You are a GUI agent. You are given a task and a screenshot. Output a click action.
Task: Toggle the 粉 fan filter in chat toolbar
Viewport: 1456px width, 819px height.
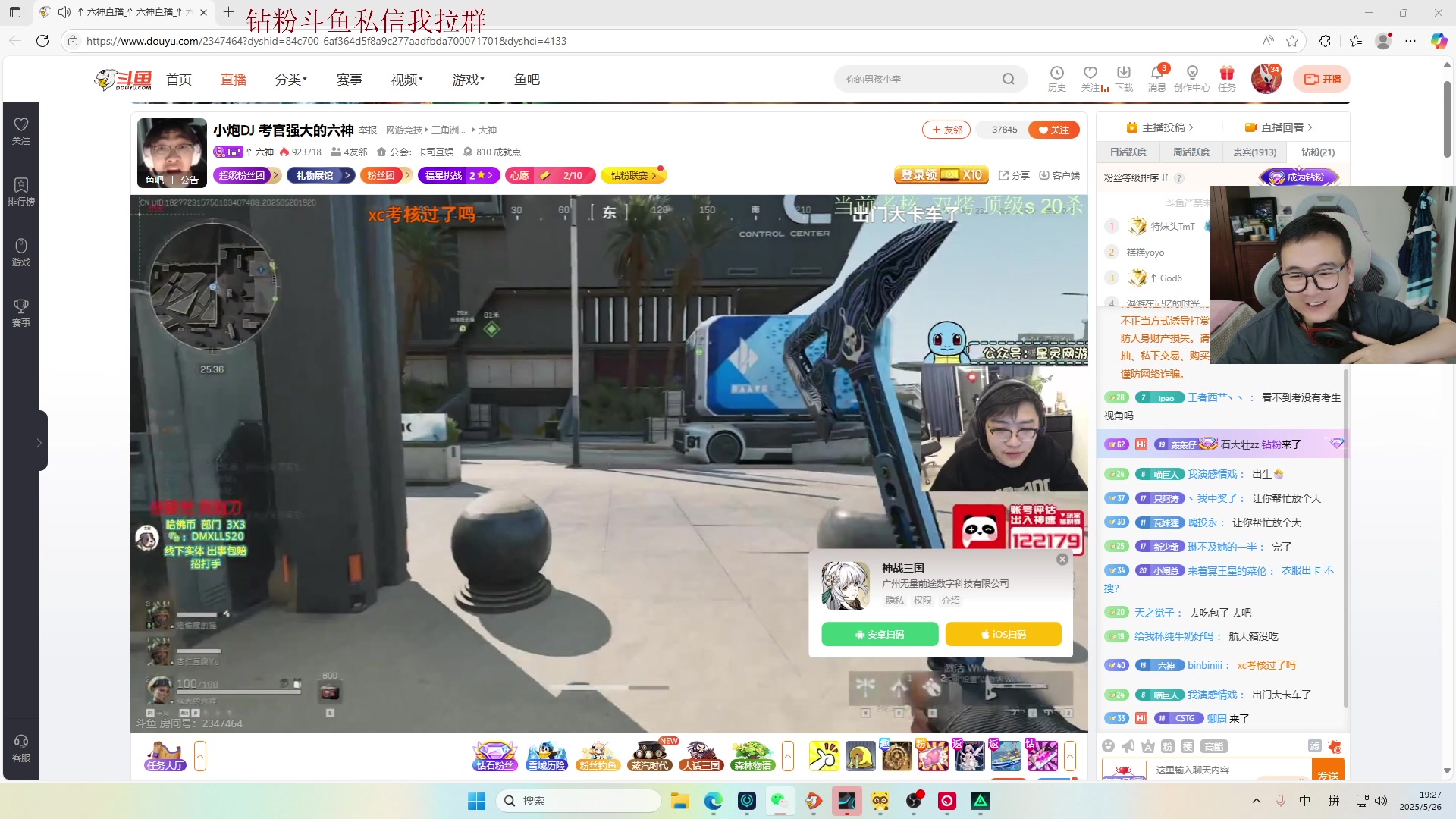(1168, 746)
